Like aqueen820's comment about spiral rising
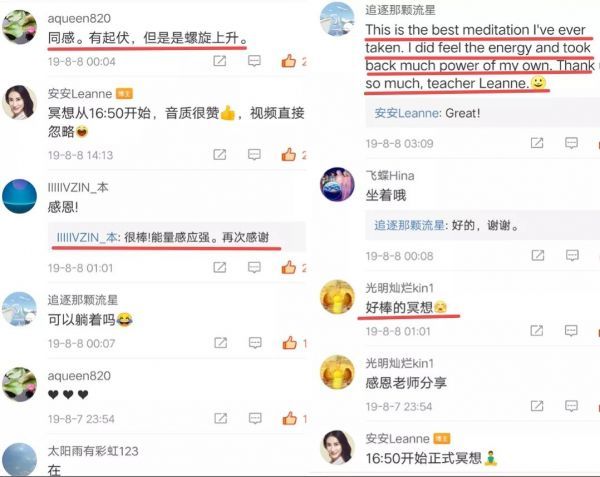Screen dimensions: 600x477 coord(289,61)
